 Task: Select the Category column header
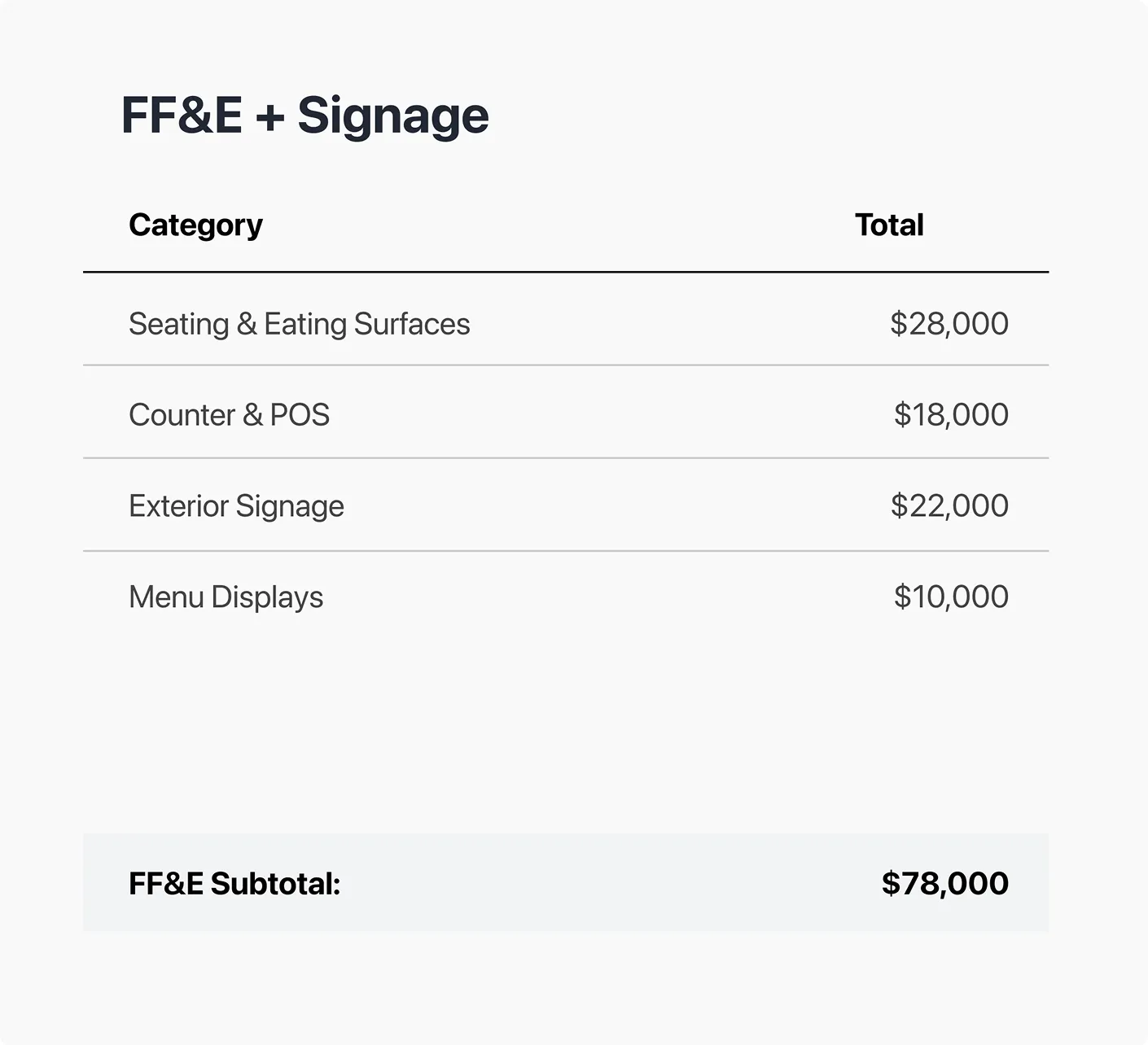click(x=195, y=225)
